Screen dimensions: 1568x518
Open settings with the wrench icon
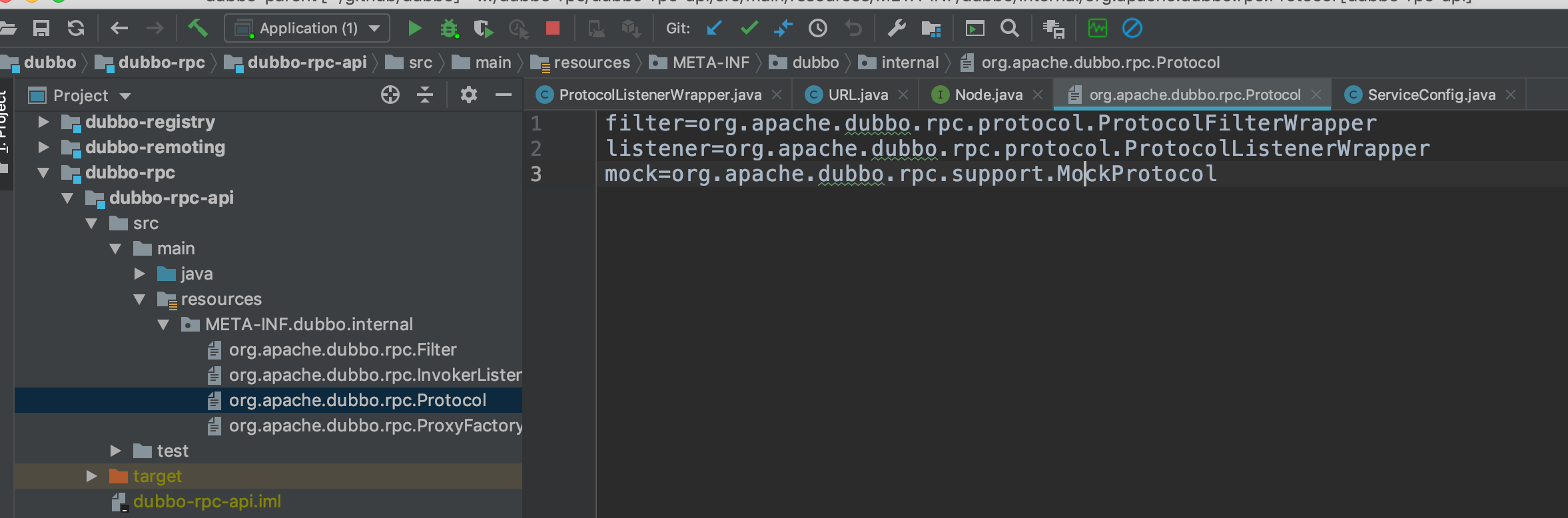(x=897, y=28)
